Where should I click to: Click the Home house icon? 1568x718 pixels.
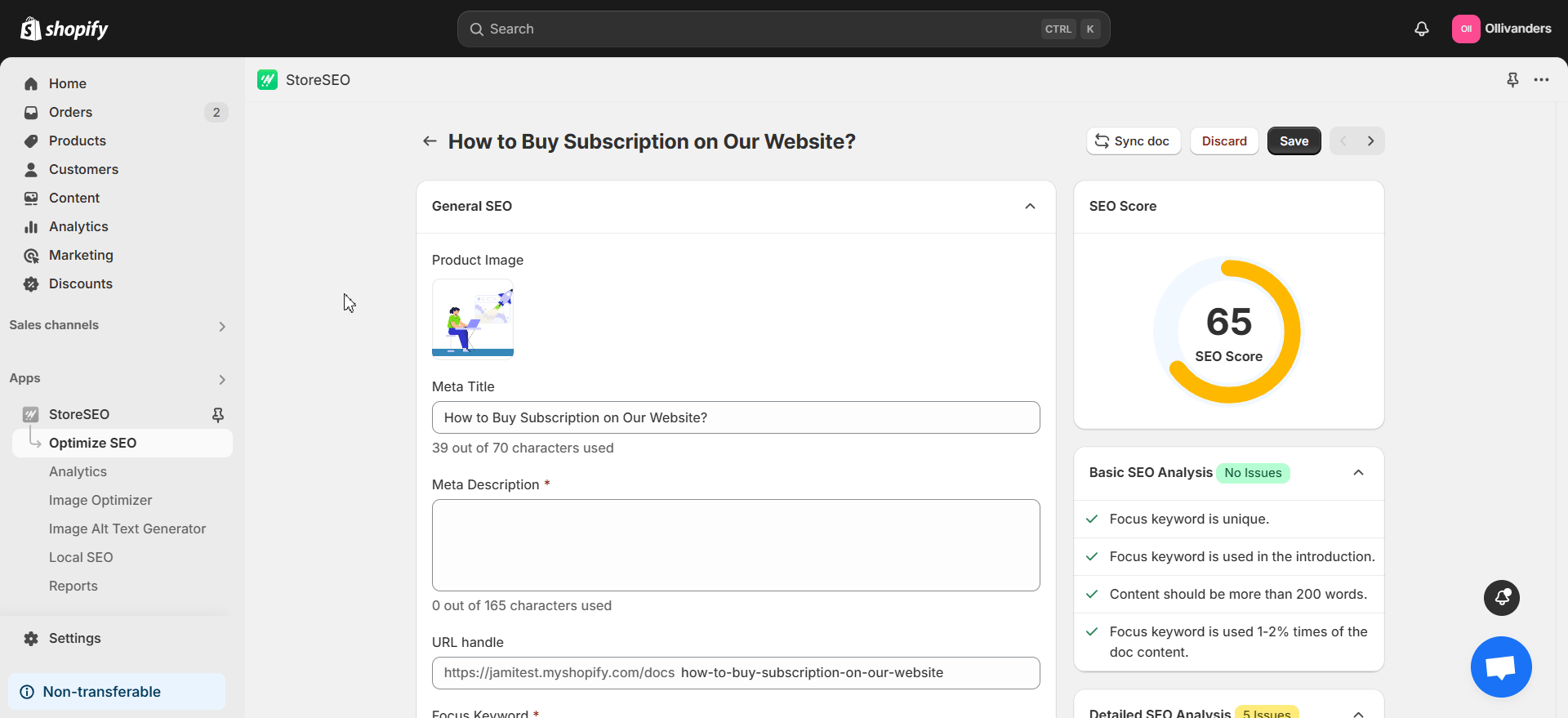tap(31, 83)
